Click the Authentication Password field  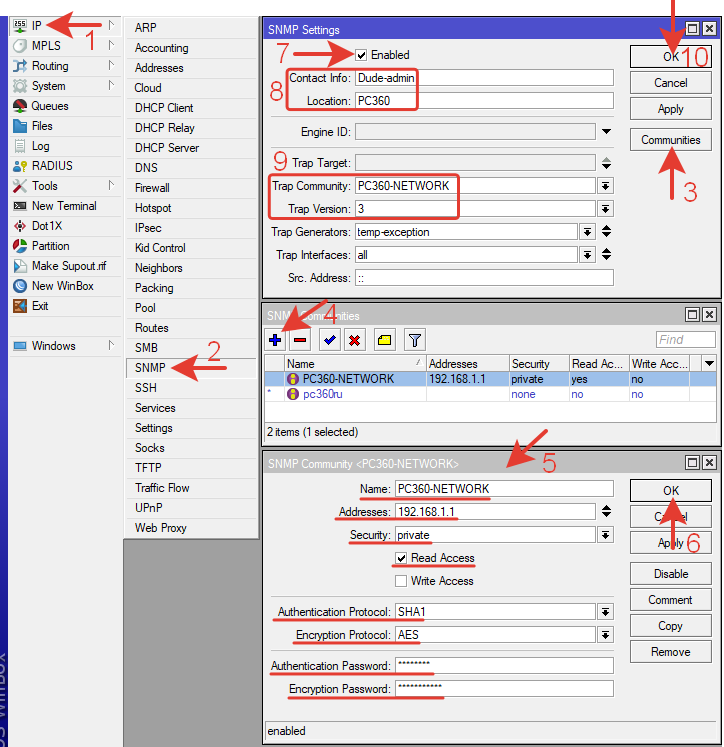[504, 666]
